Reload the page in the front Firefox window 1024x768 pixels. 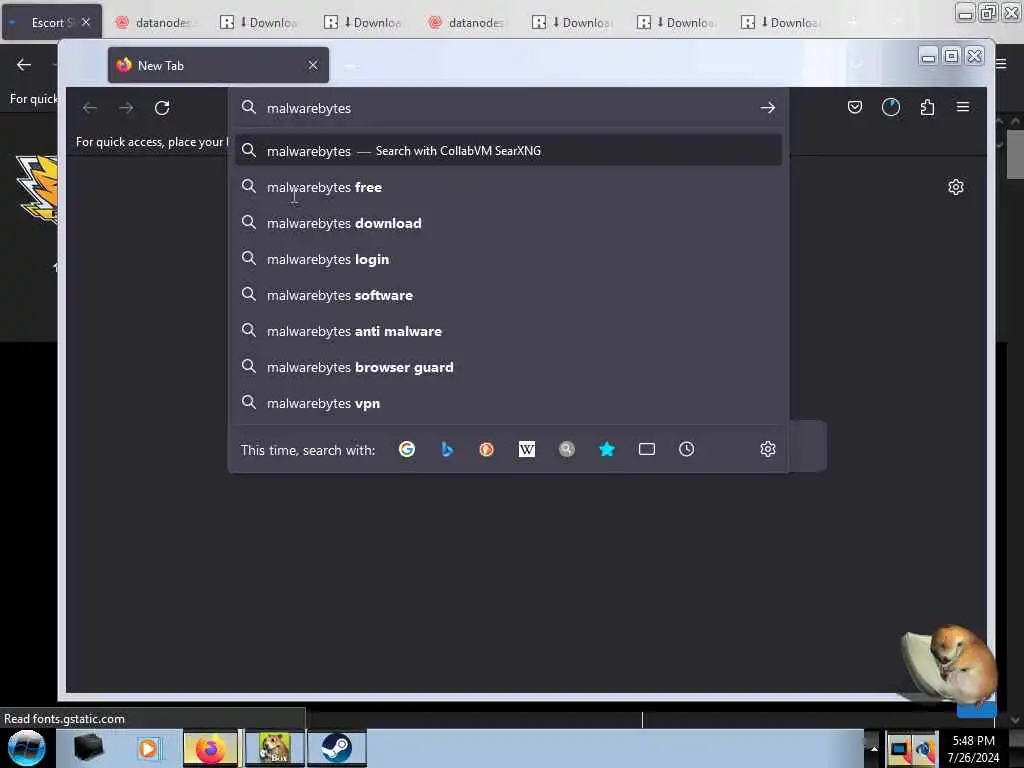coord(162,108)
